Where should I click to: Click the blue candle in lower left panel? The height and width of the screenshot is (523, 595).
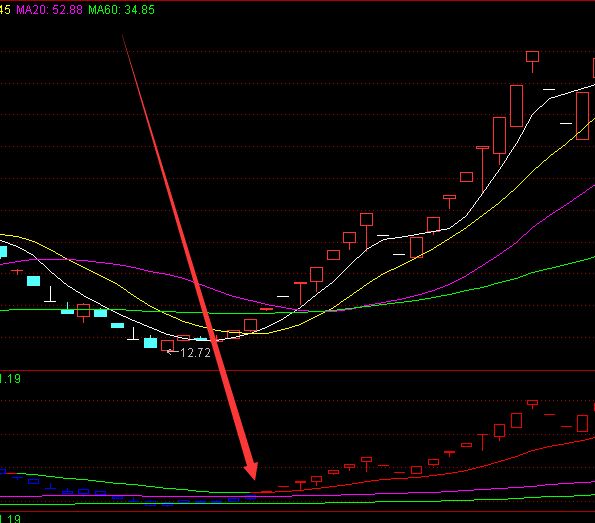coord(33,481)
